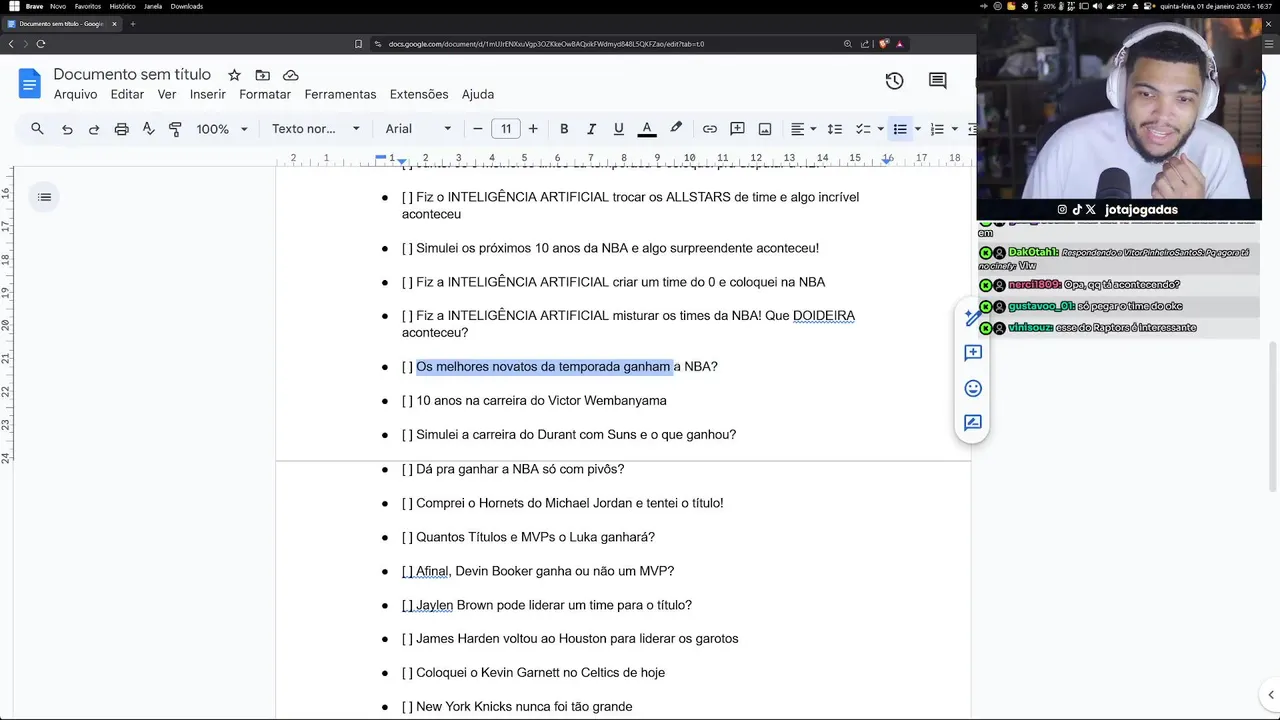Screen dimensions: 1280x720
Task: Bookmark this page in the address bar
Action: pyautogui.click(x=358, y=44)
